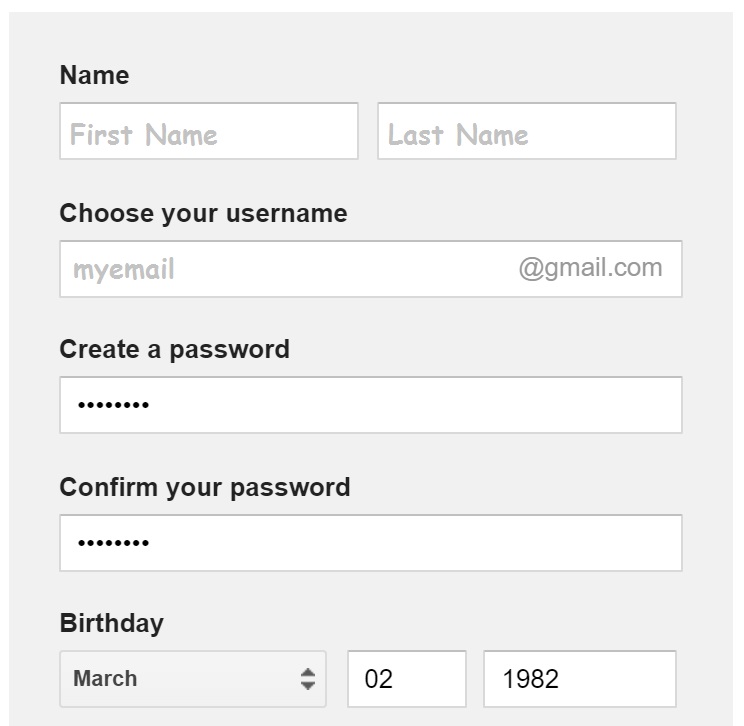The width and height of the screenshot is (744, 726).
Task: Click the First Name placeholder text
Action: [x=143, y=135]
